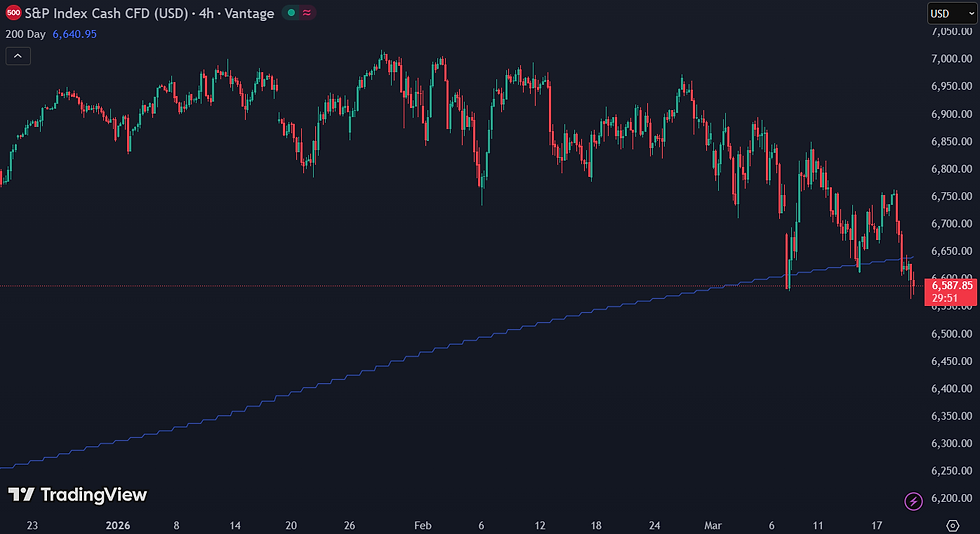Image resolution: width=980 pixels, height=534 pixels.
Task: Click the S&P 500 symbol logo icon
Action: point(13,13)
